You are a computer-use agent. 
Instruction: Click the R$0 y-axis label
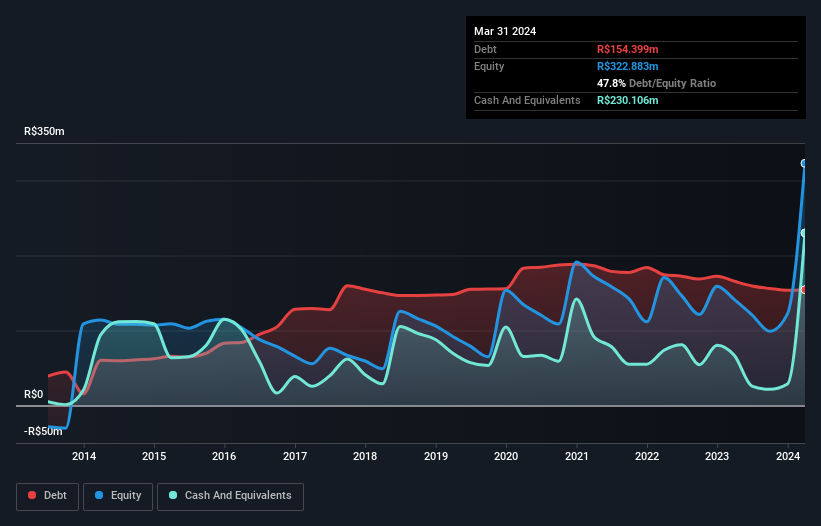34,394
